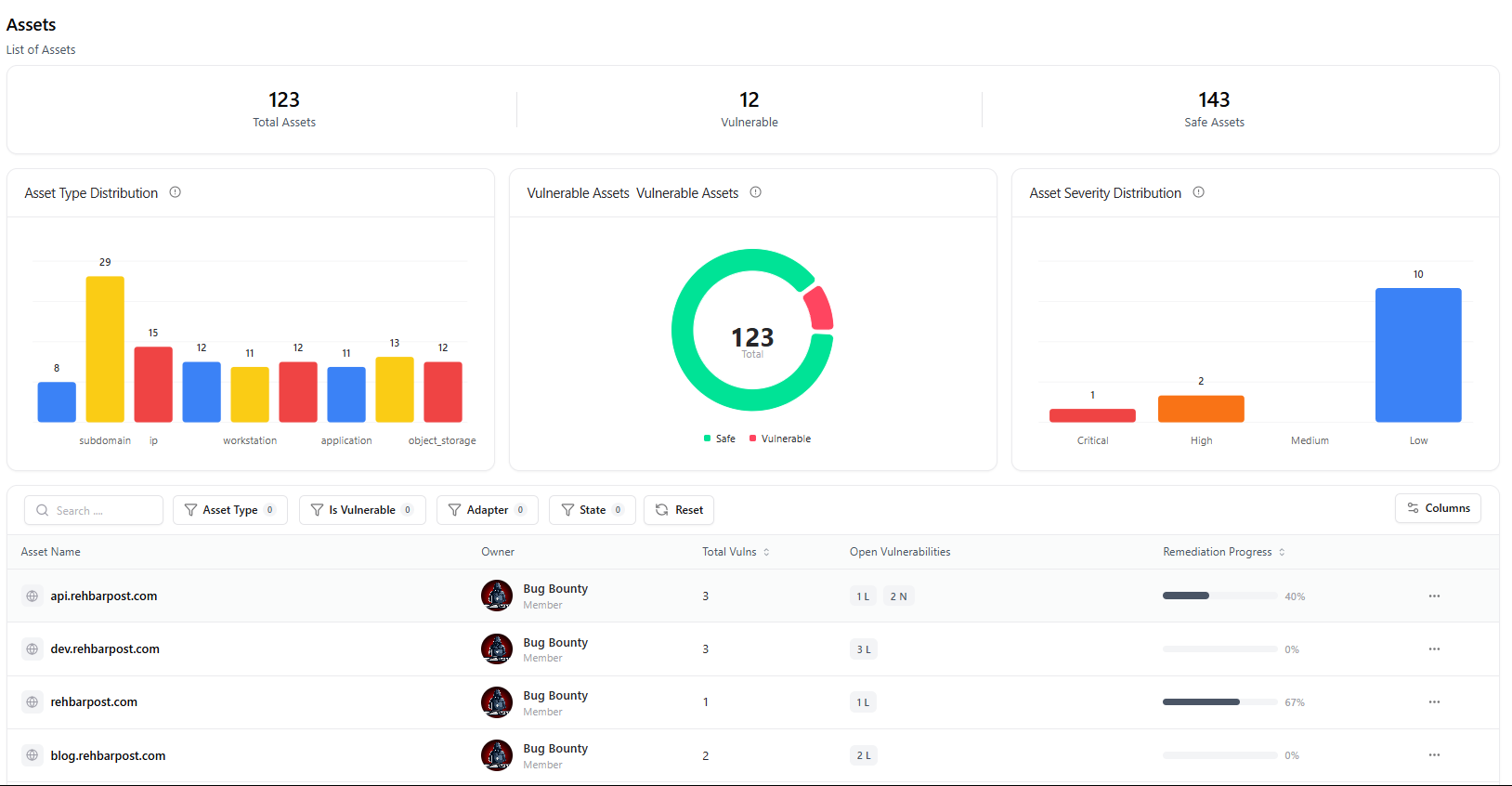Viewport: 1512px width, 786px height.
Task: Open the State filter dropdown
Action: 593,510
